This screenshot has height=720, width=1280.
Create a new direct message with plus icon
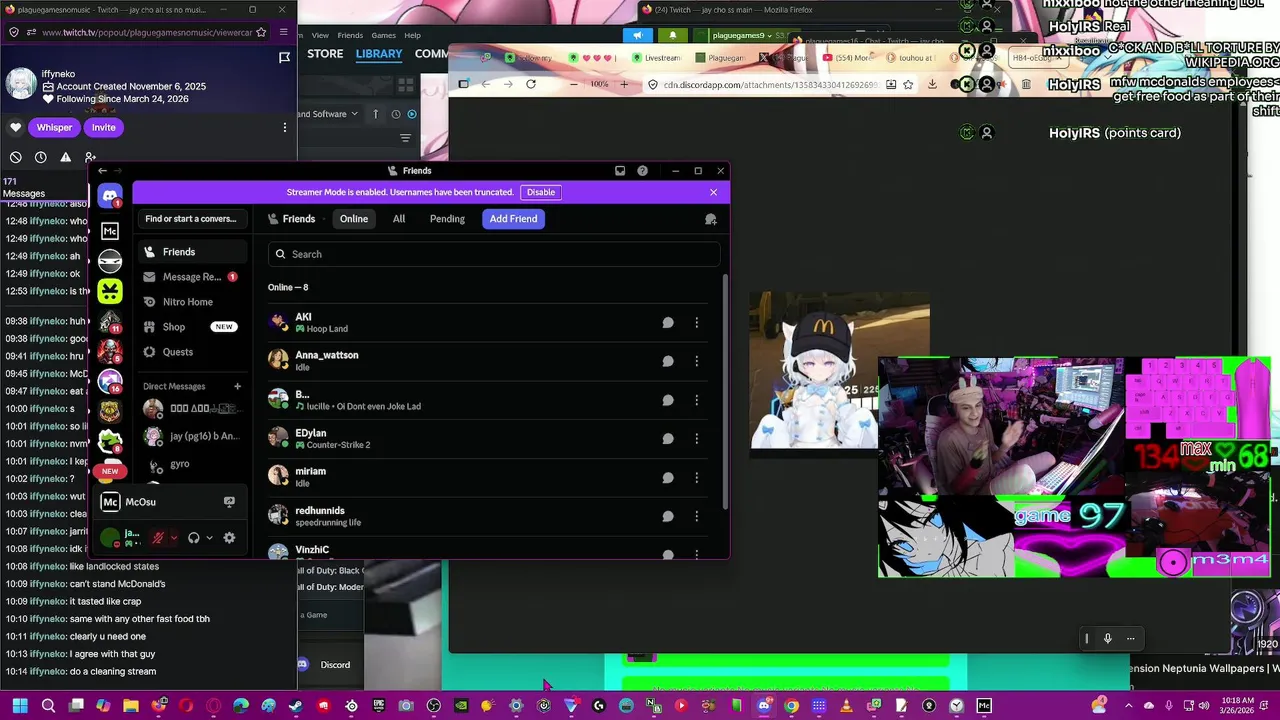(x=237, y=386)
